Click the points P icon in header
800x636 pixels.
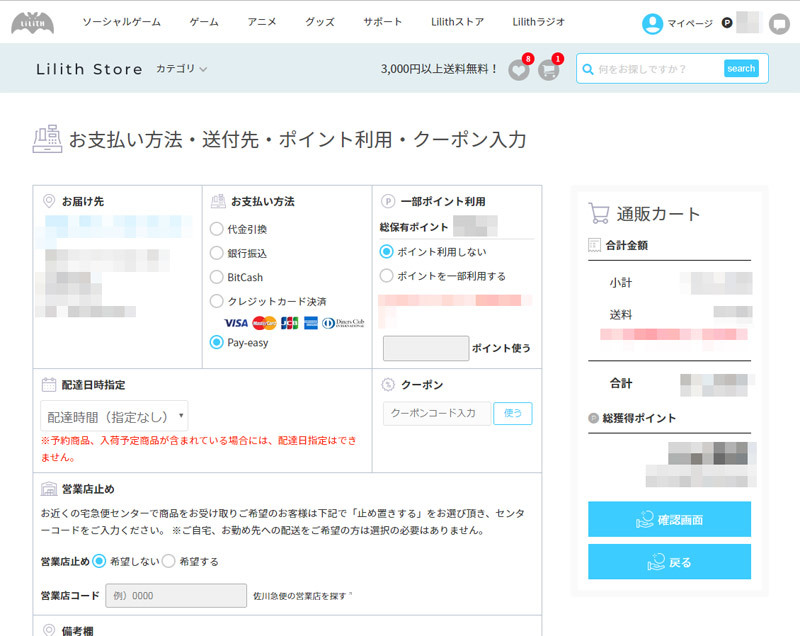727,23
